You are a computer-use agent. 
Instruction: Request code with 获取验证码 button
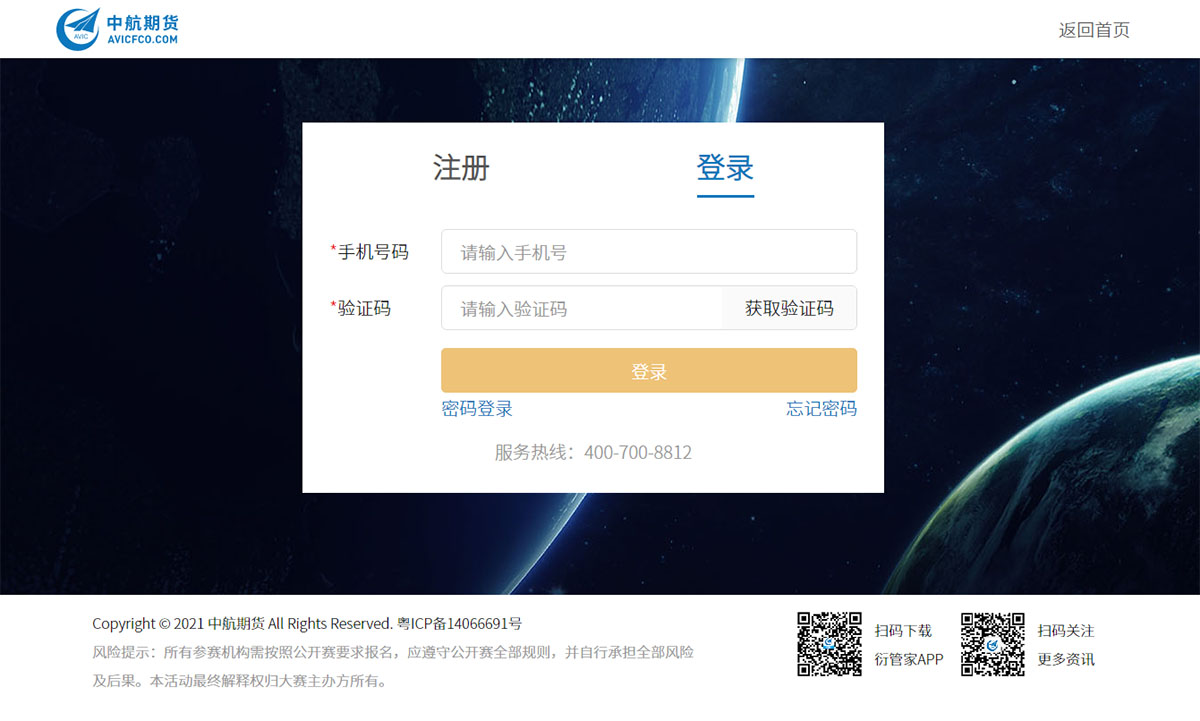tap(789, 308)
